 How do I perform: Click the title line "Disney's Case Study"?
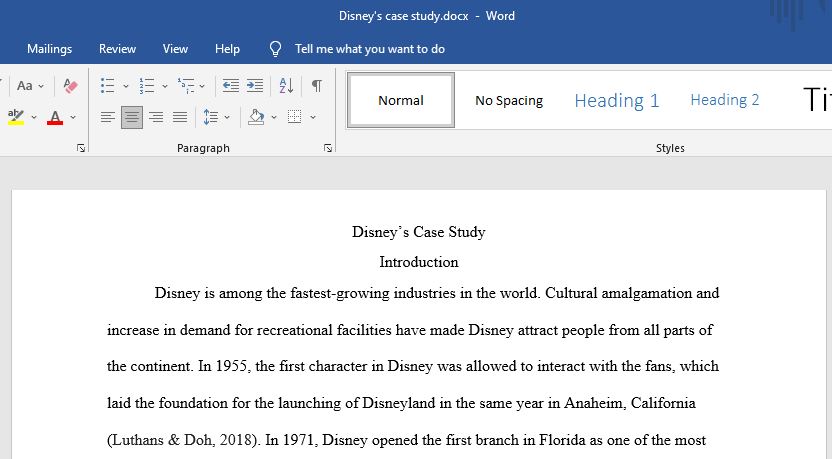pos(419,232)
